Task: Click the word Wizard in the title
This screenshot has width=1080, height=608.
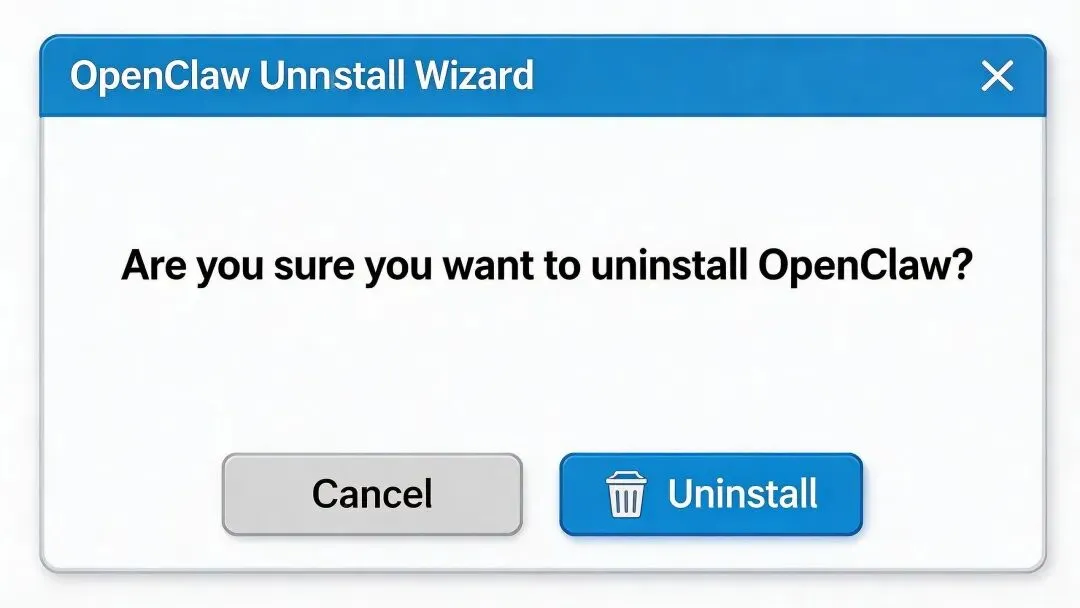Action: [x=474, y=76]
